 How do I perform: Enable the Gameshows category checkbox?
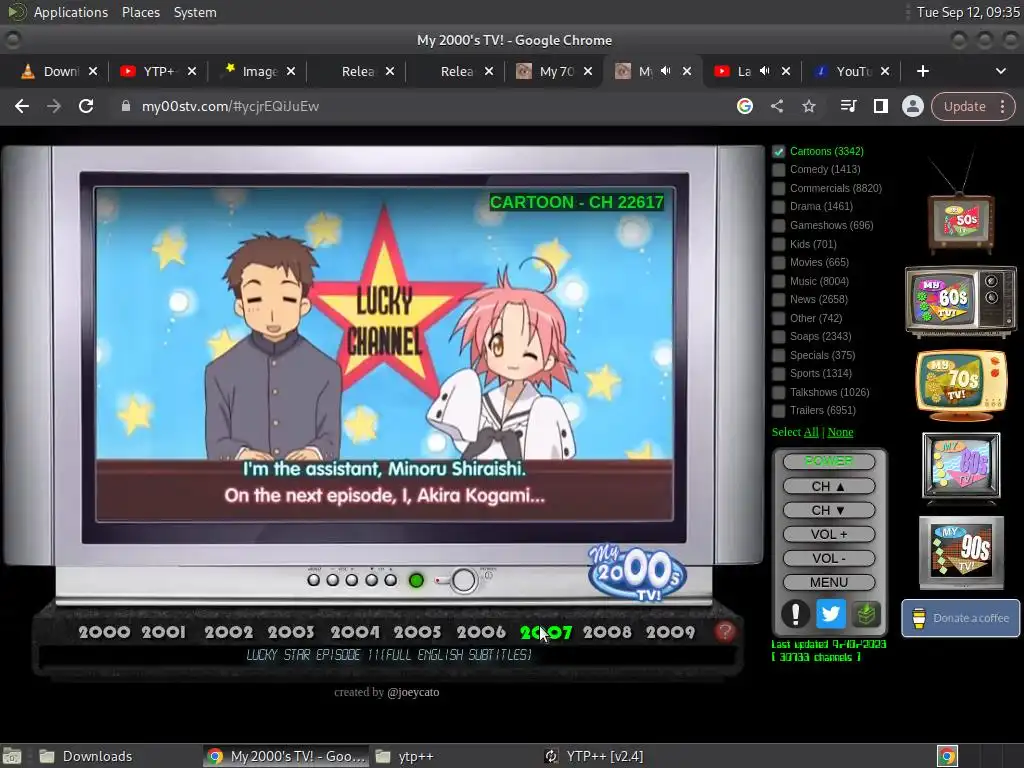(778, 225)
